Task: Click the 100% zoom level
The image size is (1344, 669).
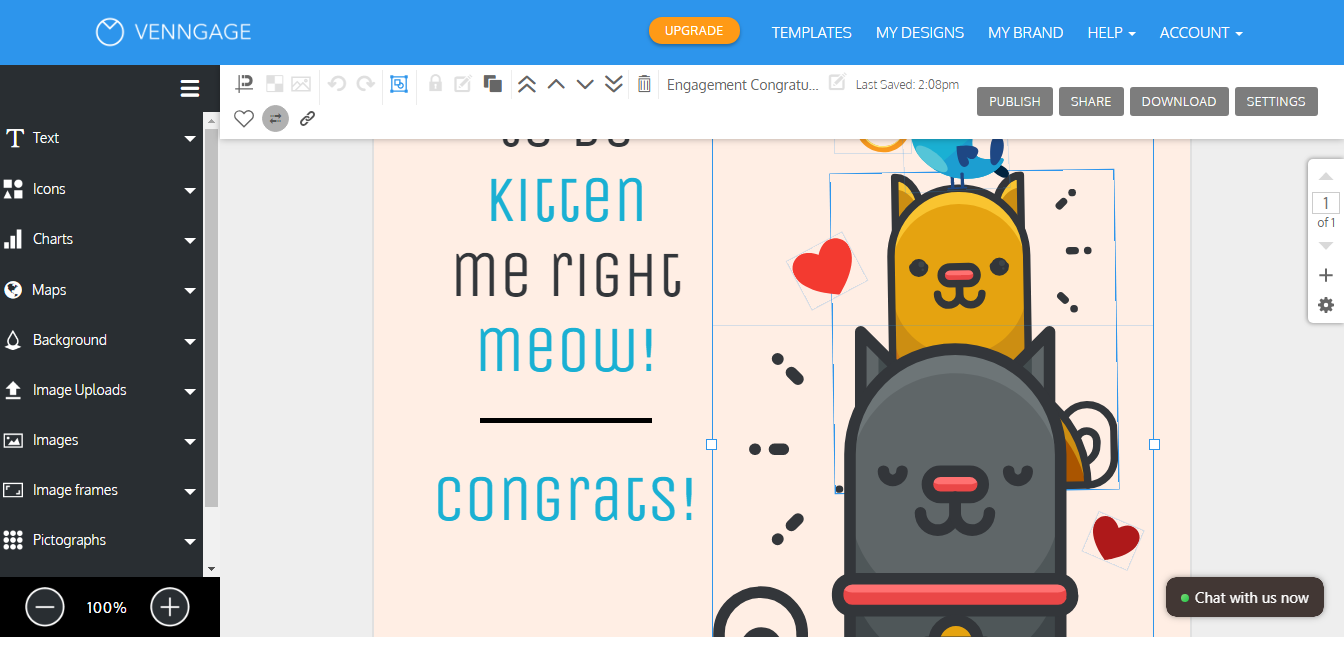Action: point(106,607)
